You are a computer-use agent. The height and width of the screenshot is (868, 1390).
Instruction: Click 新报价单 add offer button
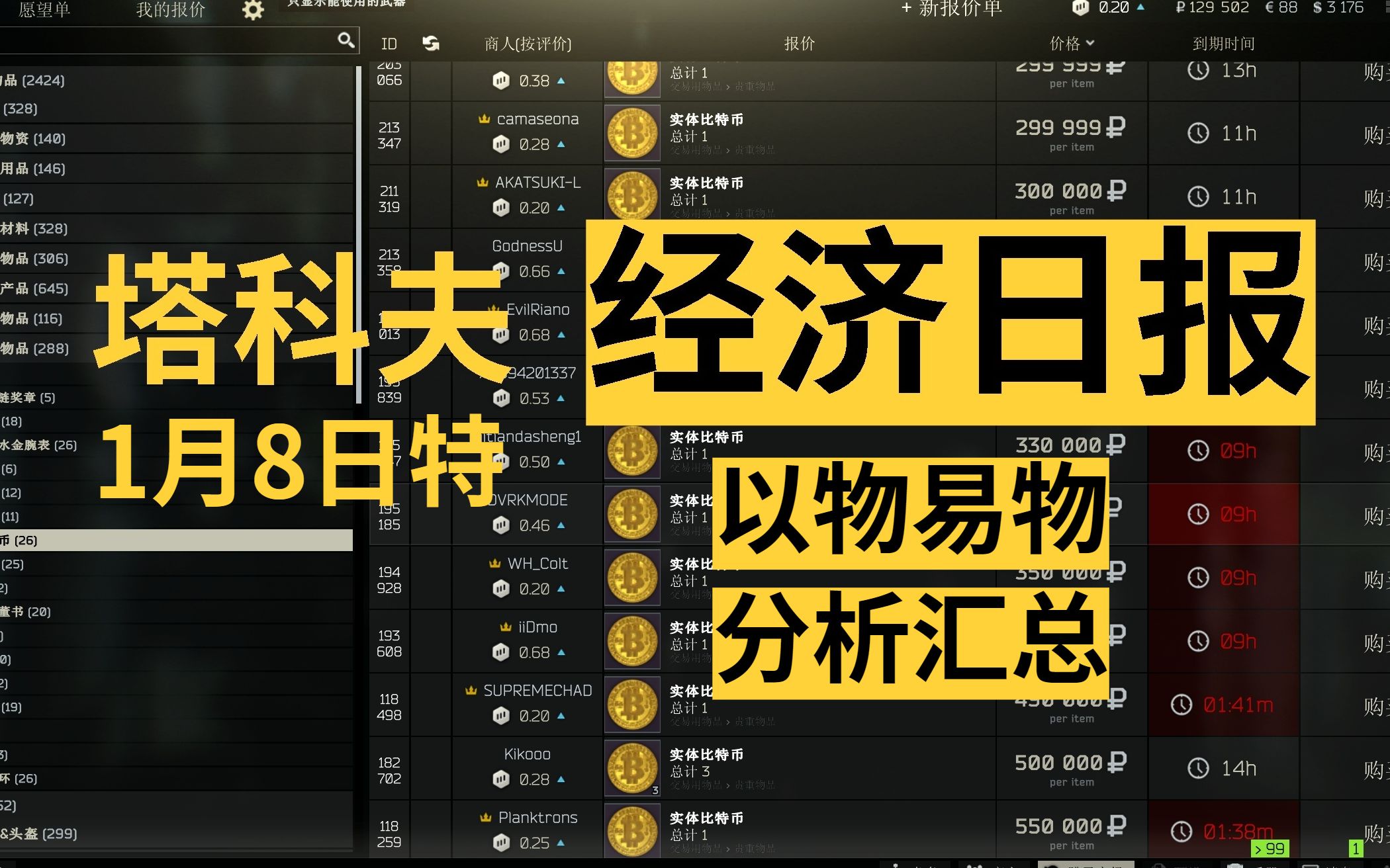click(952, 9)
